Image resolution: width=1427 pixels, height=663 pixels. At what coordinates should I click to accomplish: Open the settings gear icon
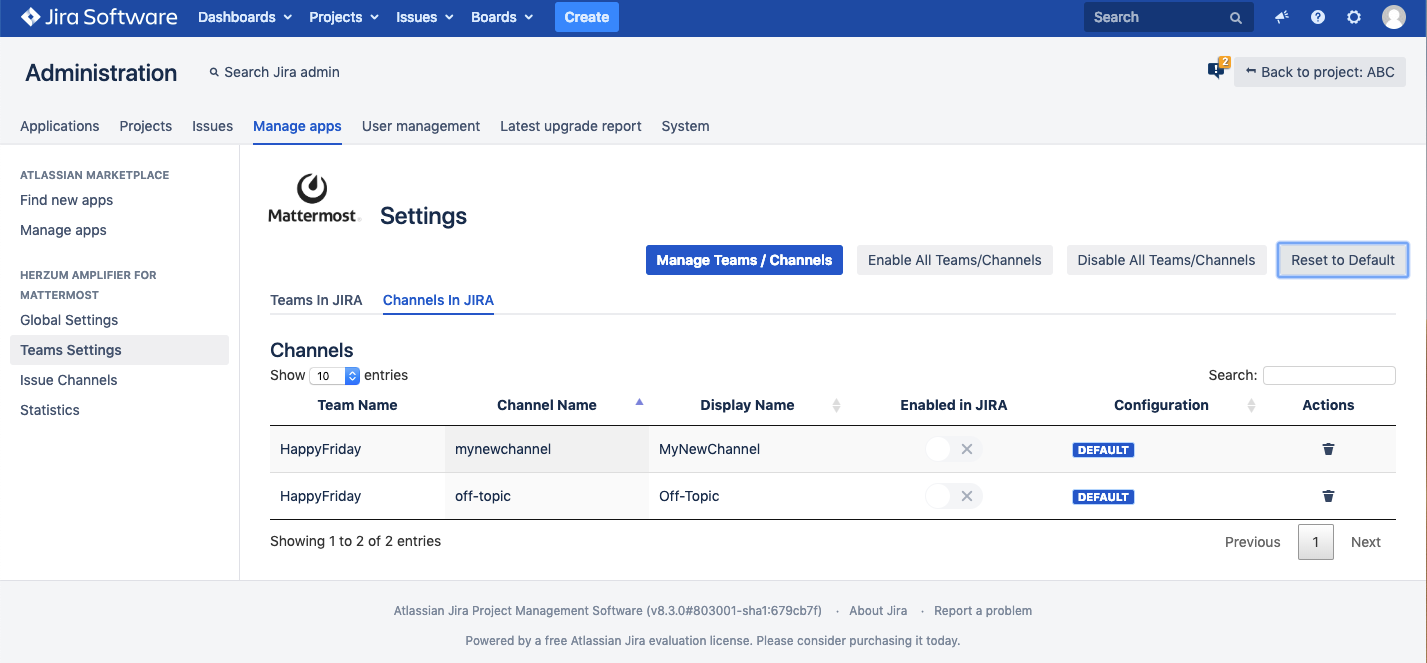click(x=1354, y=17)
